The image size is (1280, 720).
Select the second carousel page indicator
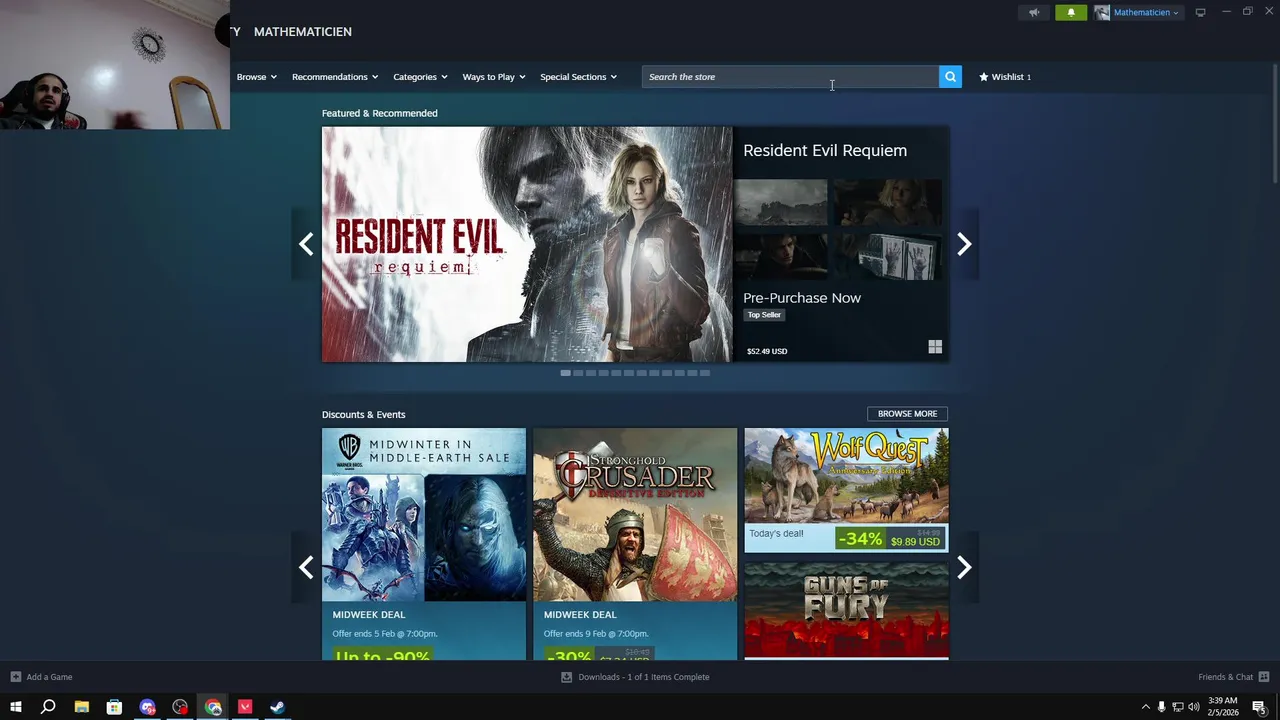click(578, 373)
